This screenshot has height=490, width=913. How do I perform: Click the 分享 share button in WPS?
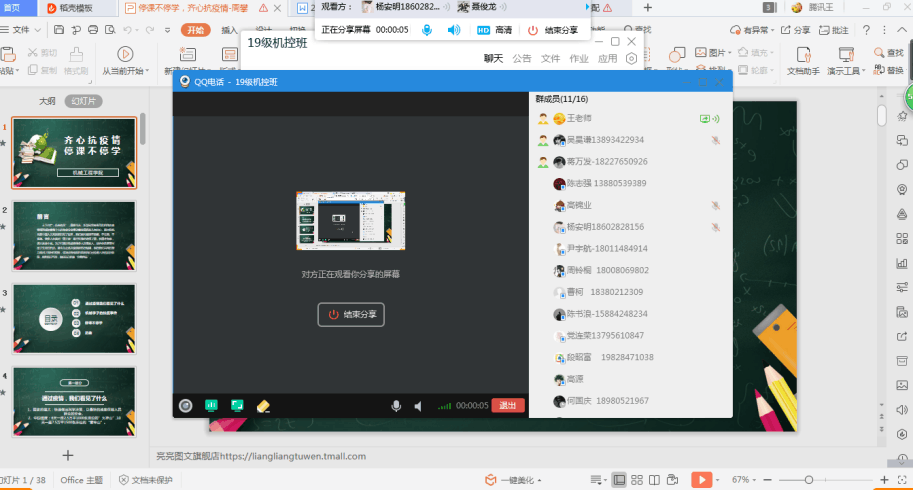point(795,30)
